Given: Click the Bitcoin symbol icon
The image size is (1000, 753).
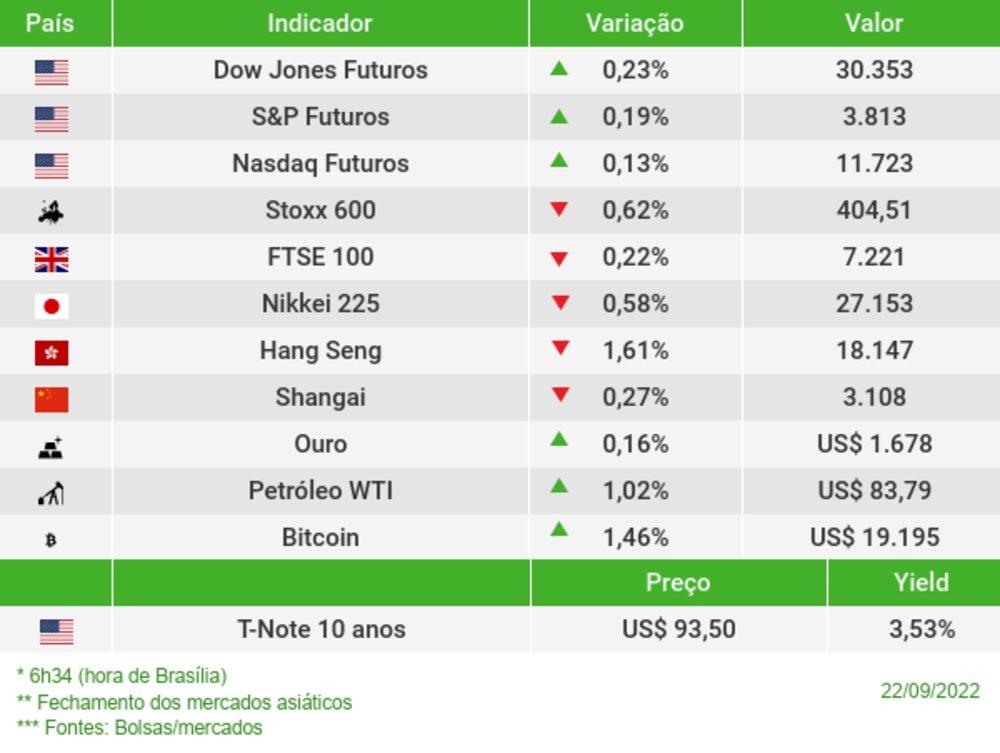Looking at the screenshot, I should point(51,540).
